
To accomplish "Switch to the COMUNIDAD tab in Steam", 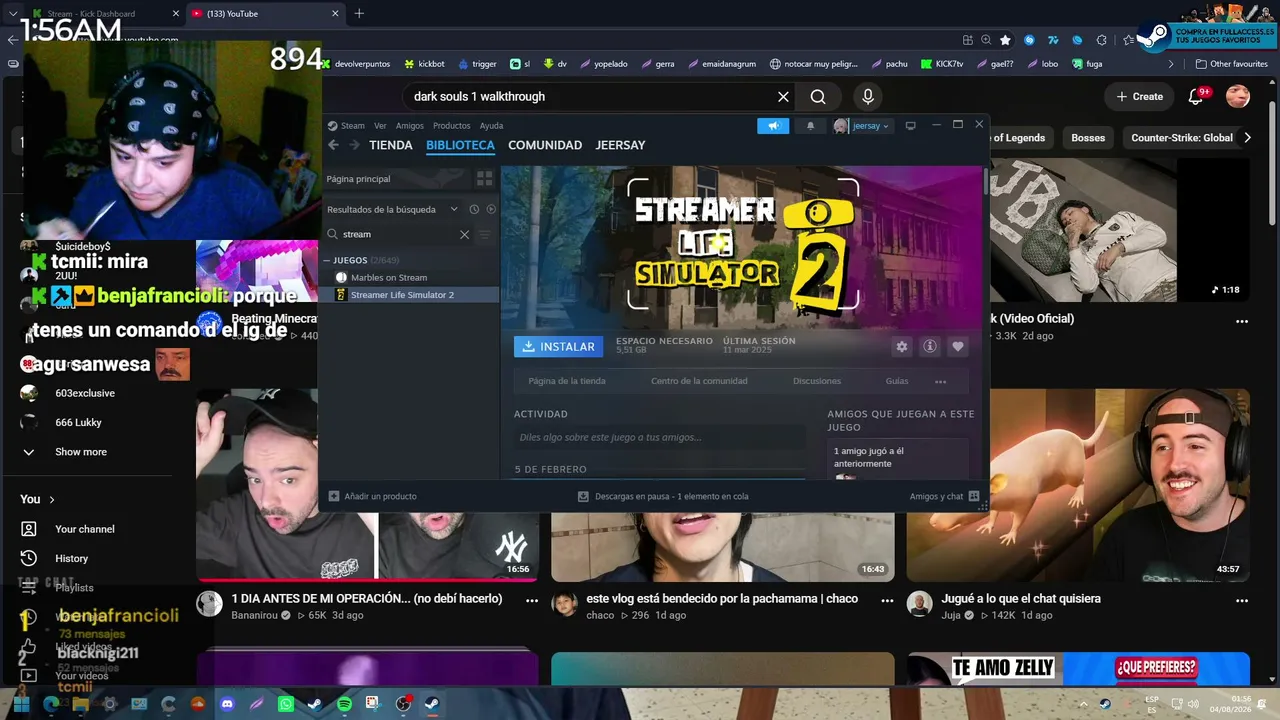I will tap(545, 145).
